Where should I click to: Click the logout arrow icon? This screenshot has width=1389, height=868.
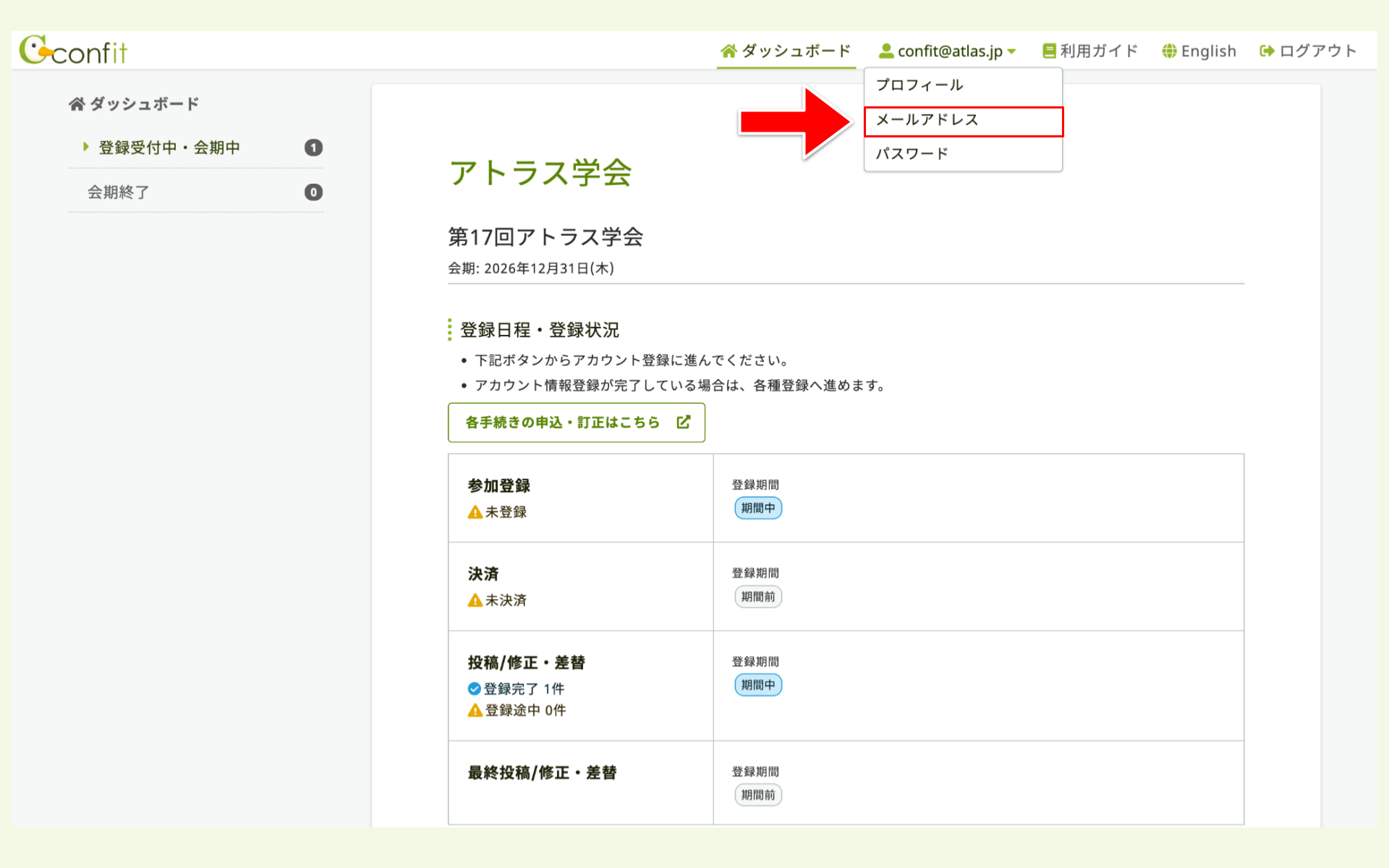(1267, 51)
